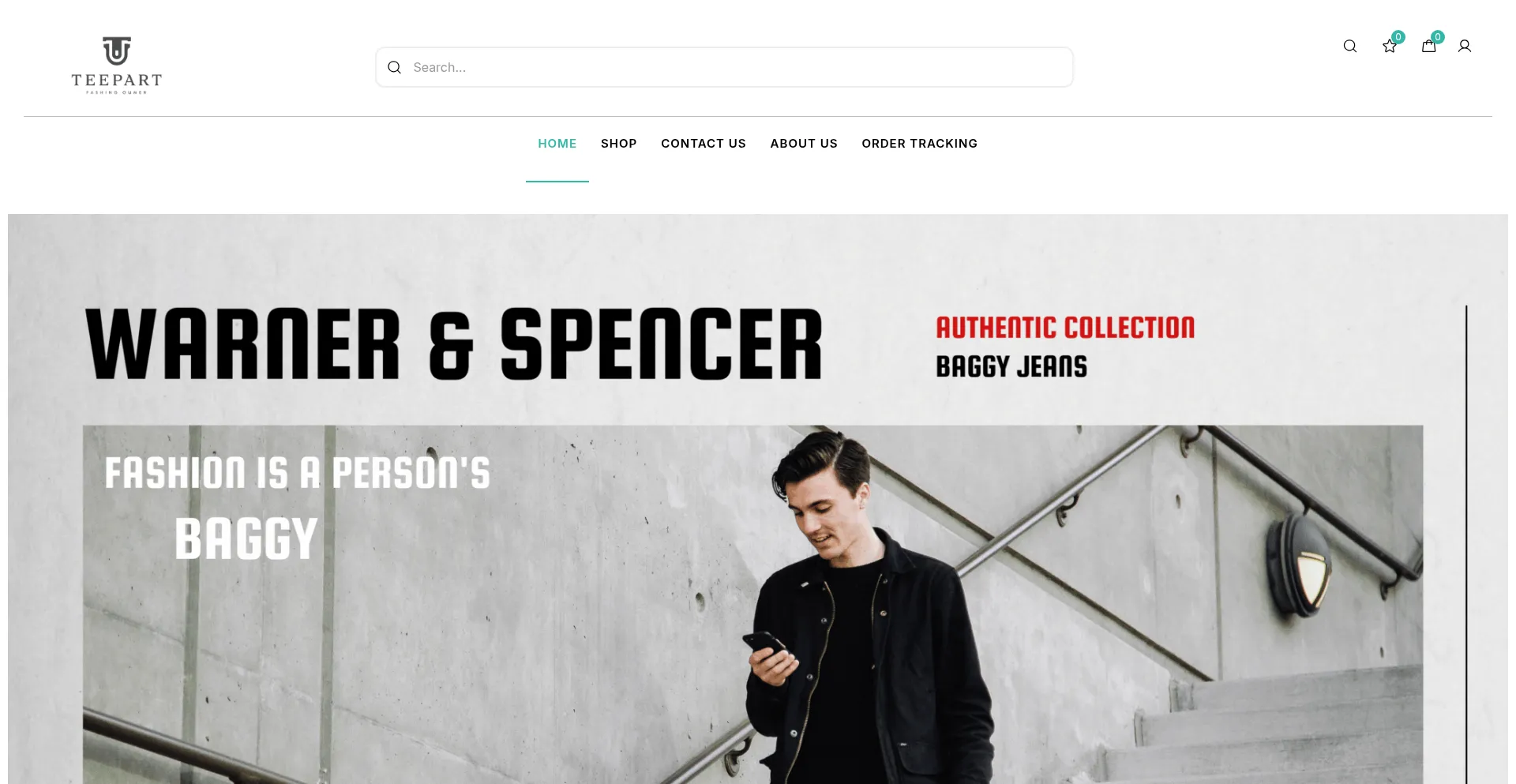Open the Contact Us page

click(704, 144)
